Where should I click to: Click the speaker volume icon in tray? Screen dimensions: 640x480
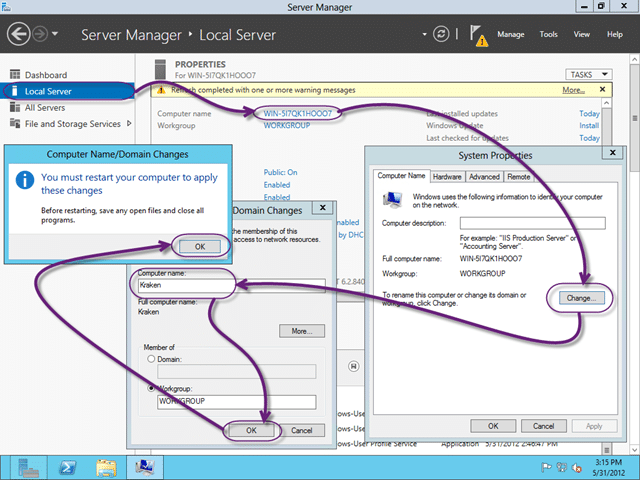pyautogui.click(x=577, y=467)
